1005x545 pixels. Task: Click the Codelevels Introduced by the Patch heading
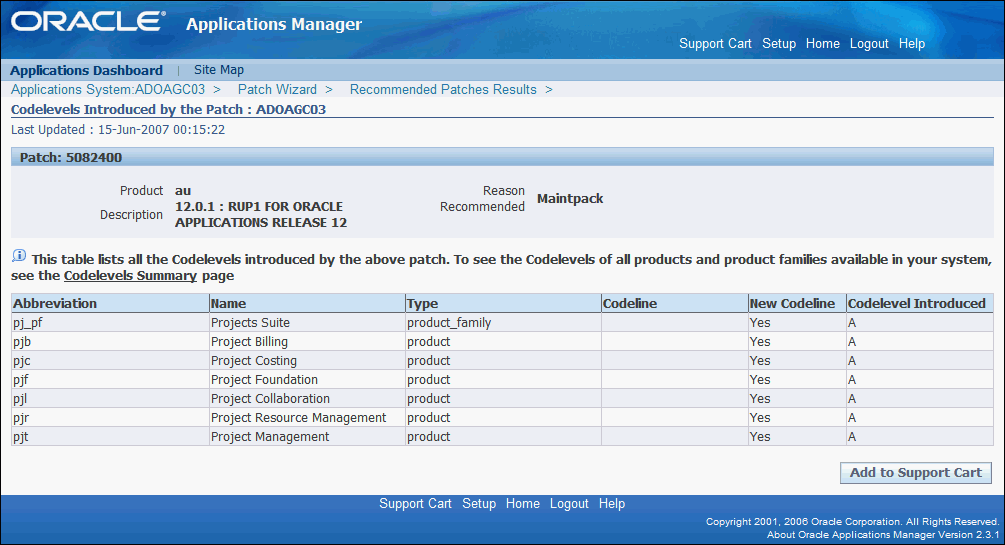pos(169,110)
